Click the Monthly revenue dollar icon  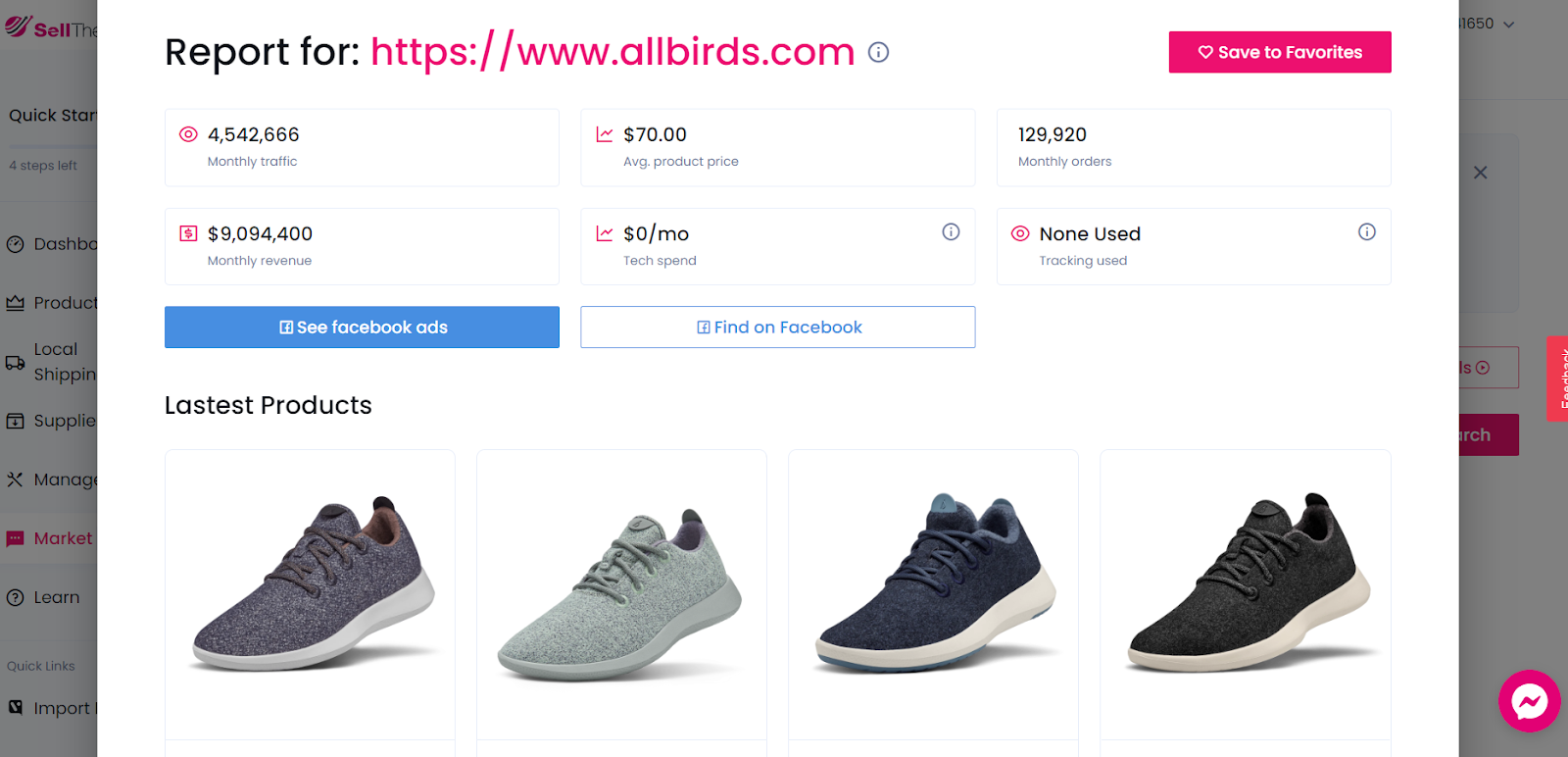tap(189, 233)
